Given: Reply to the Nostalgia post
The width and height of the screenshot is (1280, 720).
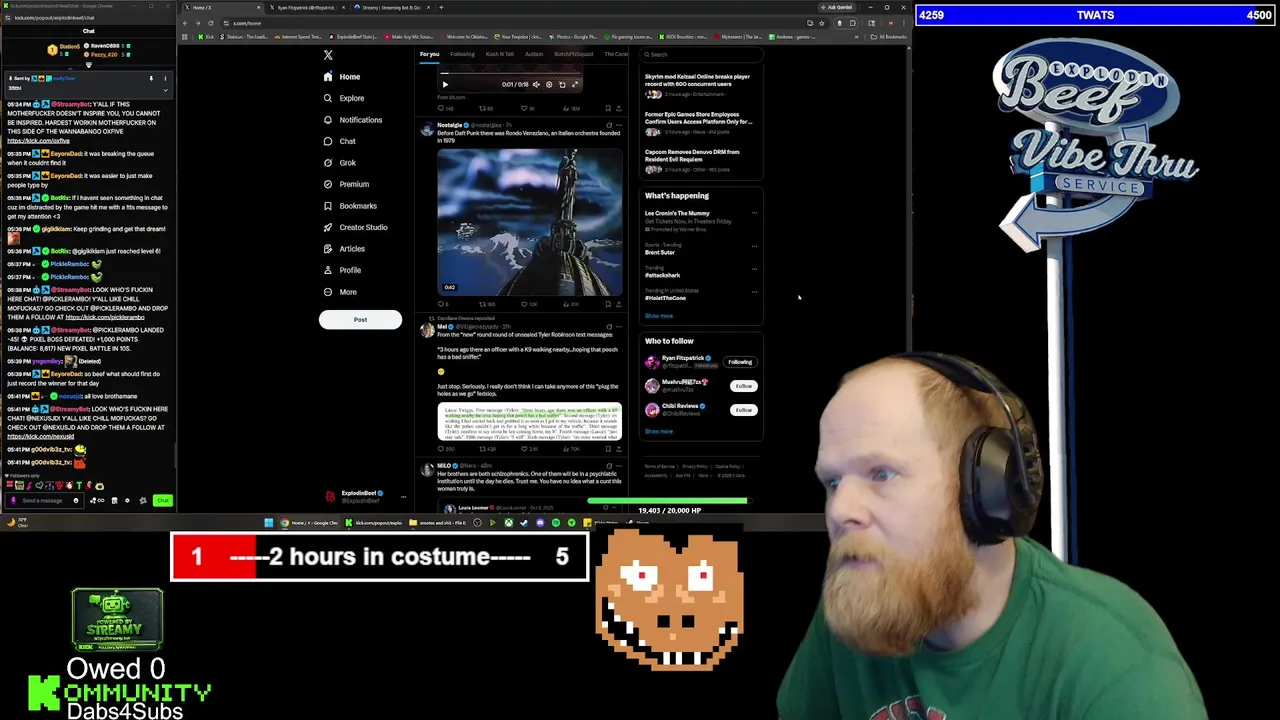Looking at the screenshot, I should (x=443, y=304).
